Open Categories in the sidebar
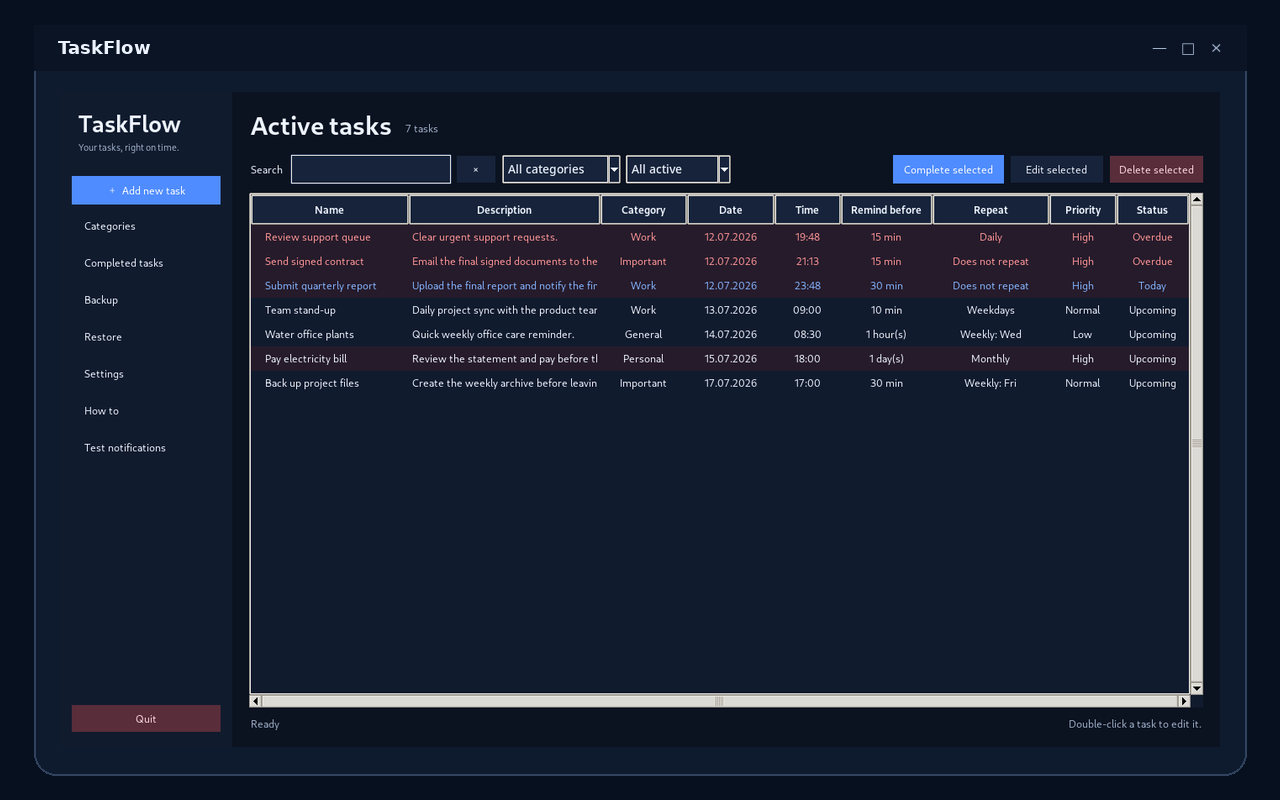 (146, 226)
